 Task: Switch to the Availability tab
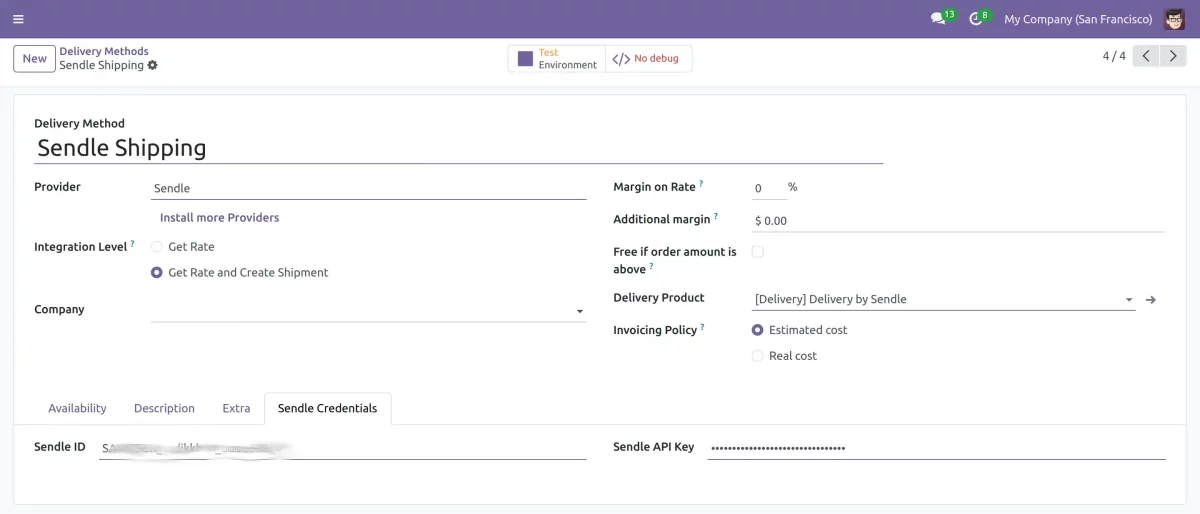click(x=77, y=408)
